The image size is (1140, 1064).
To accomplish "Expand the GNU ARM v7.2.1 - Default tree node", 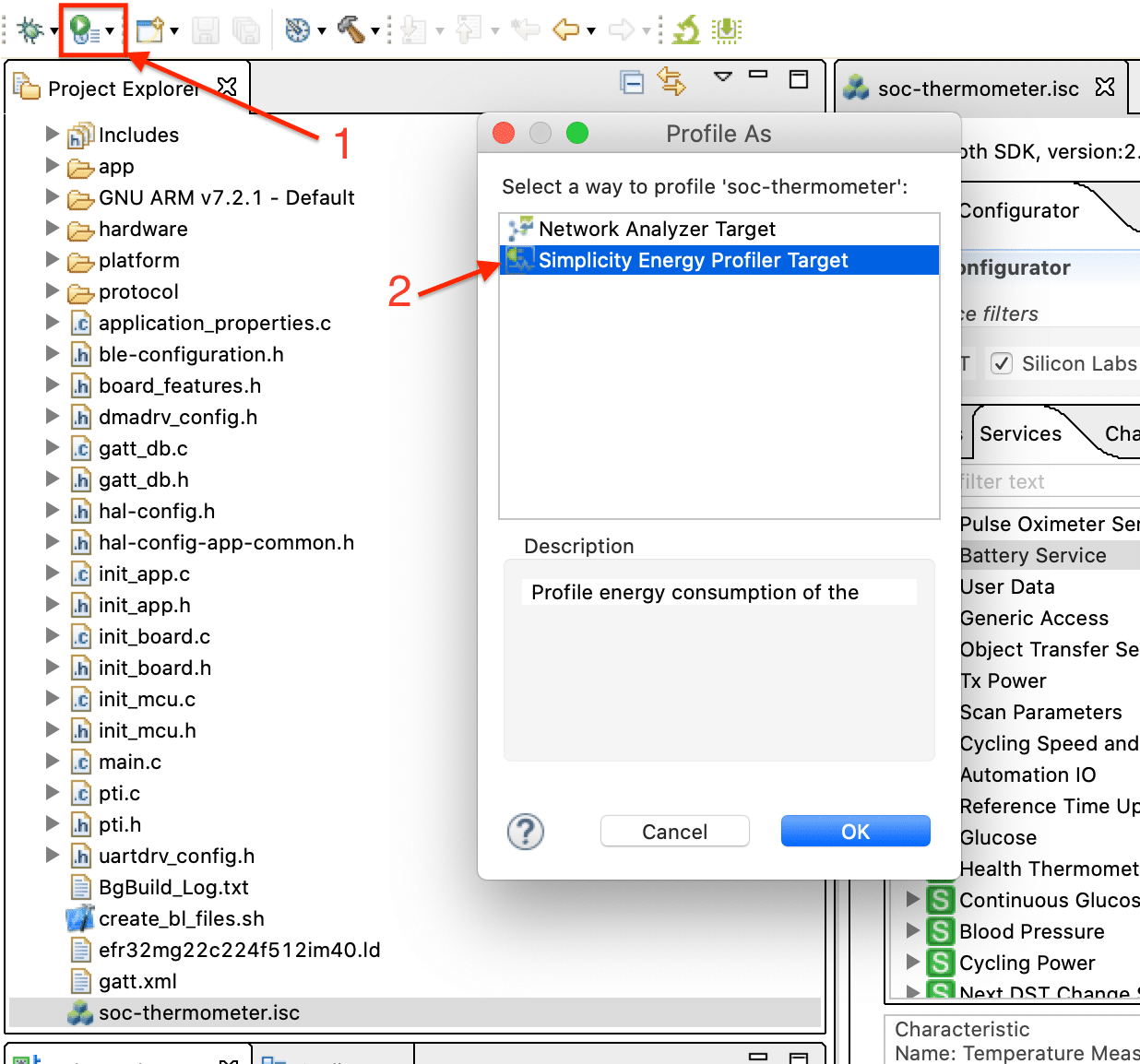I will click(53, 197).
